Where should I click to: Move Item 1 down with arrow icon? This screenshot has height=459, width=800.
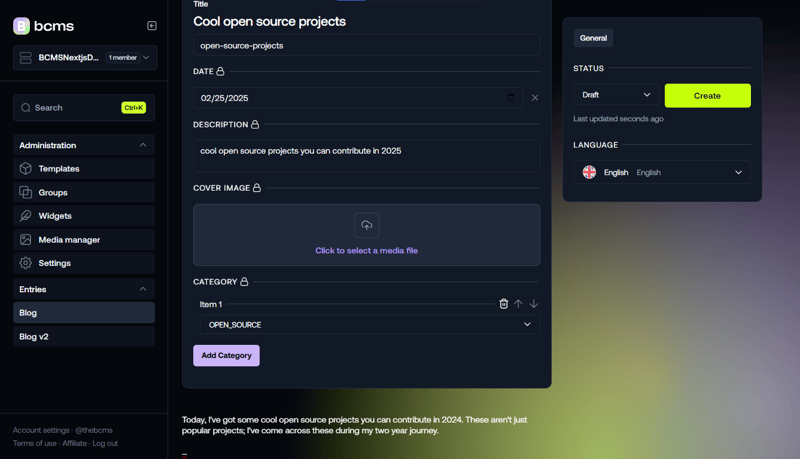point(534,304)
